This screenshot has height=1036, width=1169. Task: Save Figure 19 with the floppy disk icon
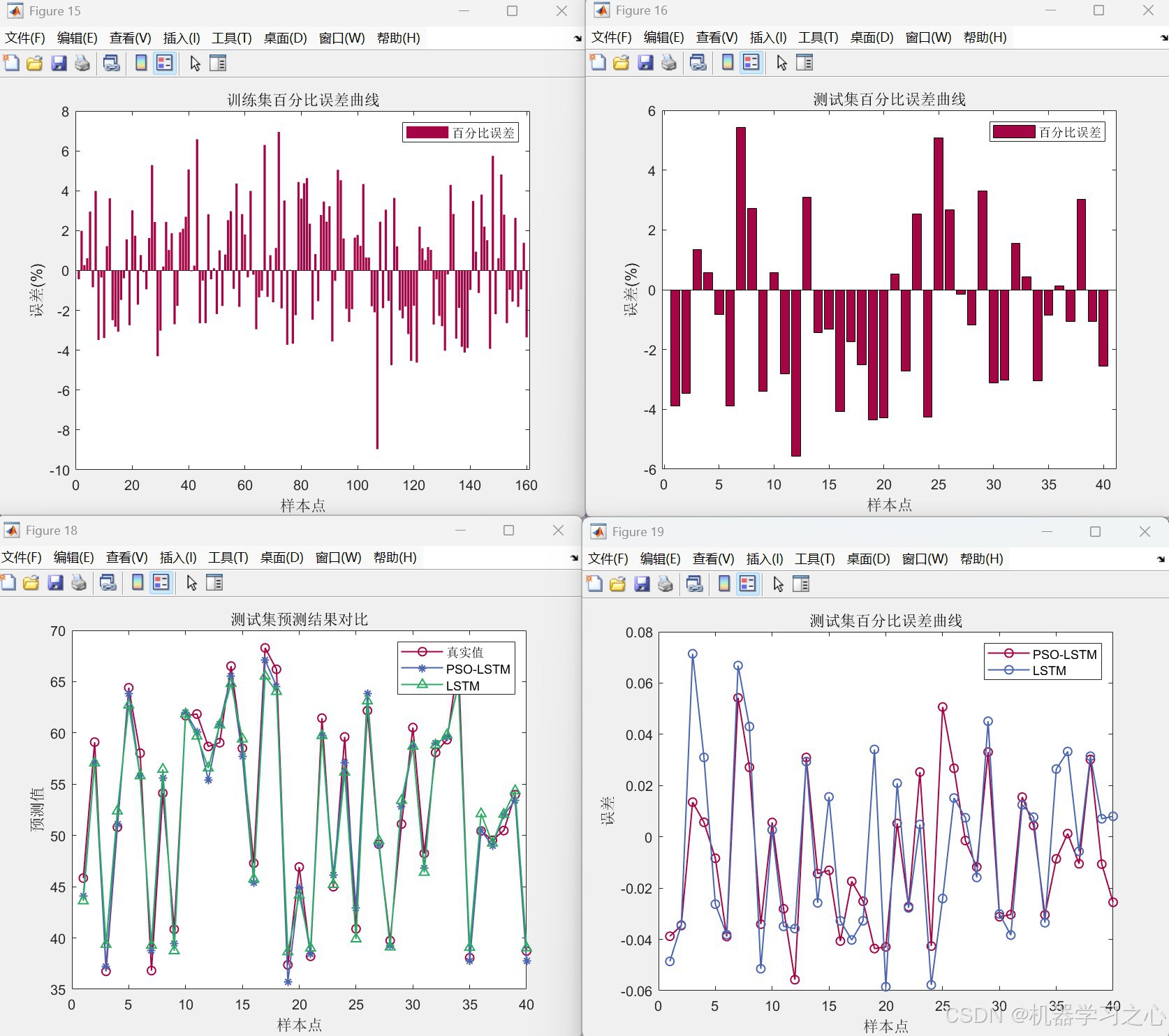pos(642,584)
